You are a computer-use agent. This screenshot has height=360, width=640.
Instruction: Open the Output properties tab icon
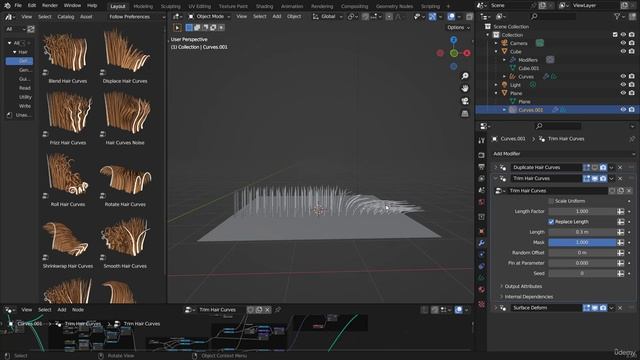[x=482, y=167]
